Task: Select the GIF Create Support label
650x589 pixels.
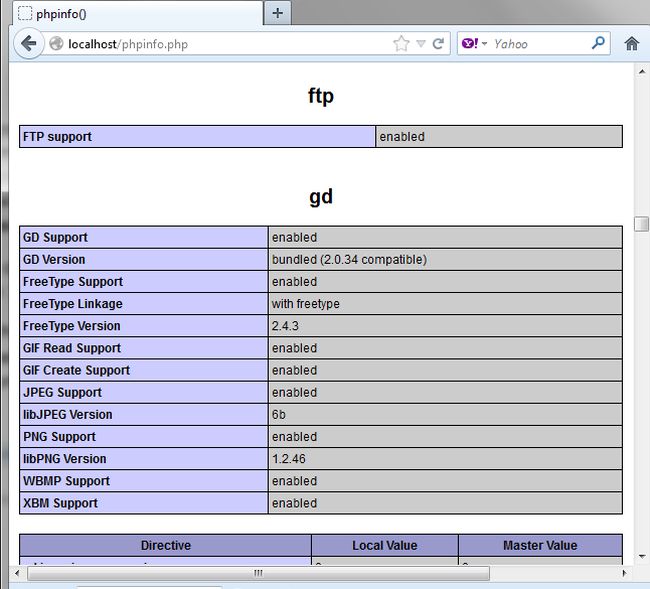Action: pos(76,370)
